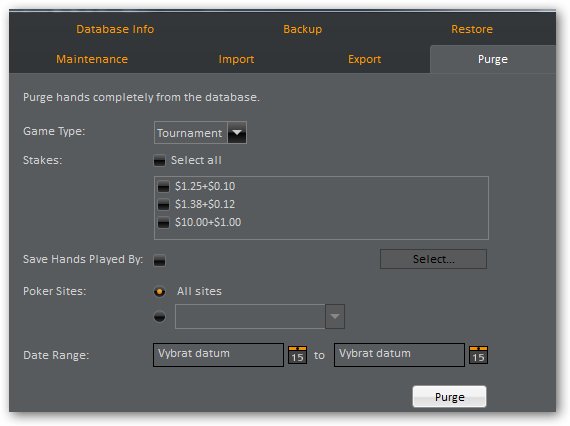Go to the Restore tab
The image size is (570, 426).
click(472, 29)
